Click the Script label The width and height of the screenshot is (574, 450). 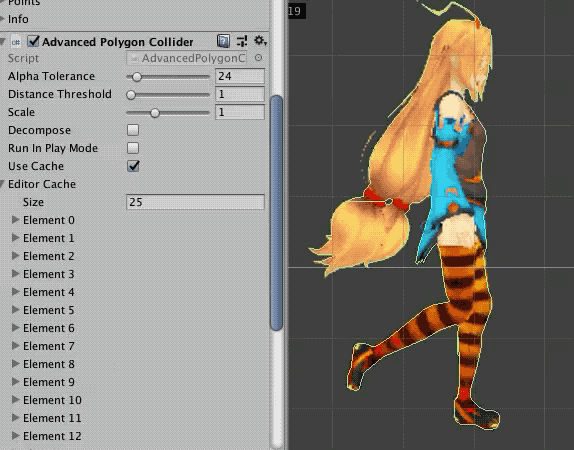[x=23, y=58]
